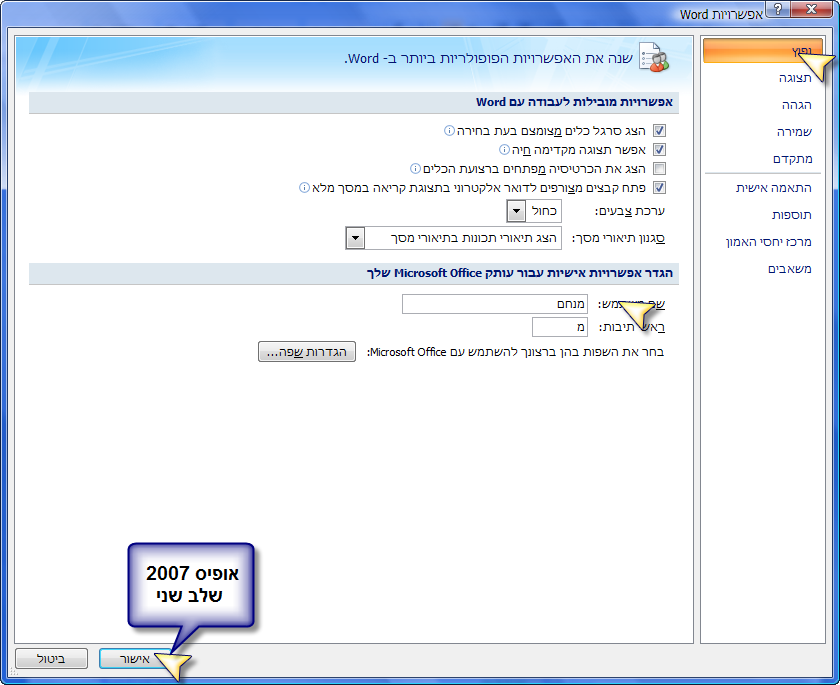Click the Word options header icon
Screen dimensions: 840x685
[x=654, y=57]
